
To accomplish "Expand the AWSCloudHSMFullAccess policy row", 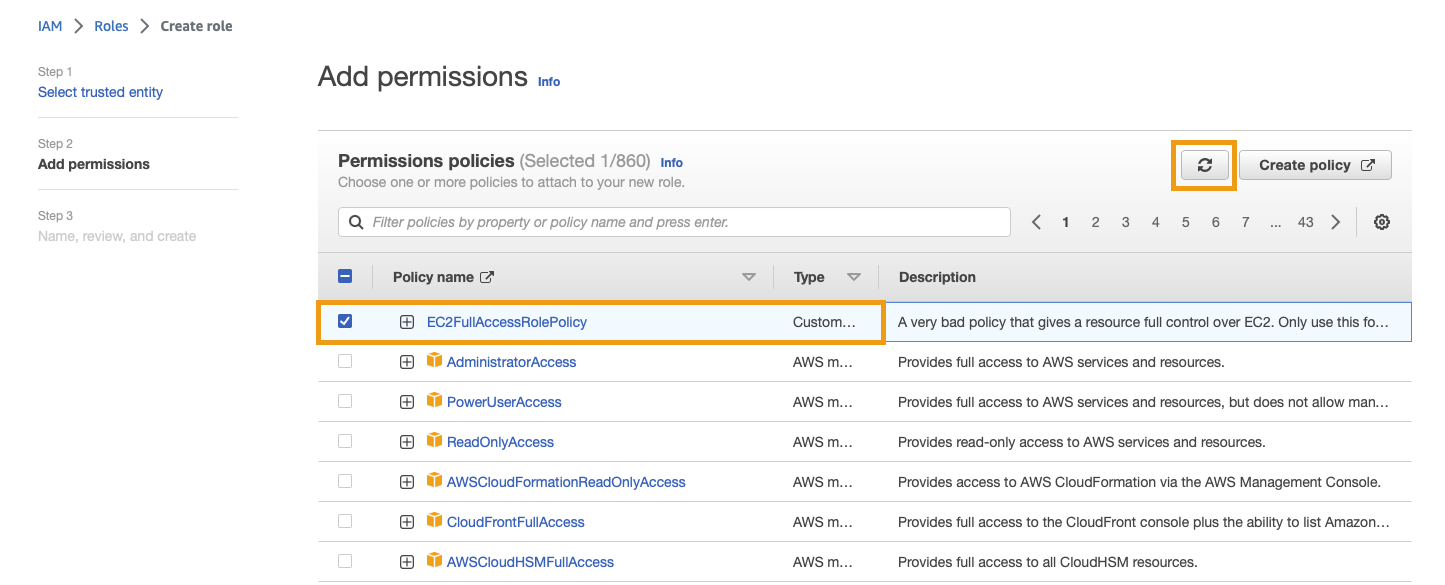I will 407,562.
